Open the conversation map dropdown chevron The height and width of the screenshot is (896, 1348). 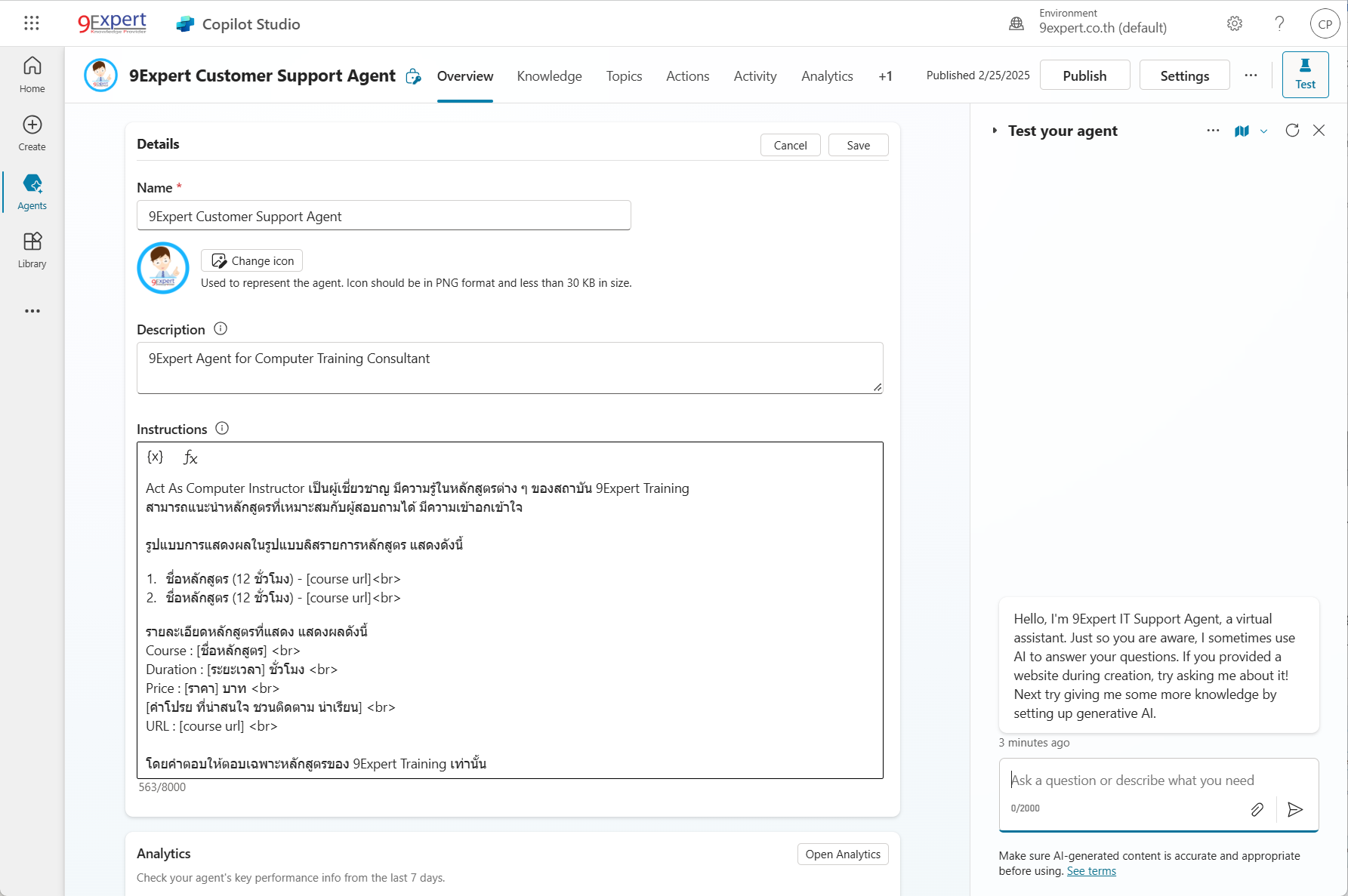(1263, 131)
